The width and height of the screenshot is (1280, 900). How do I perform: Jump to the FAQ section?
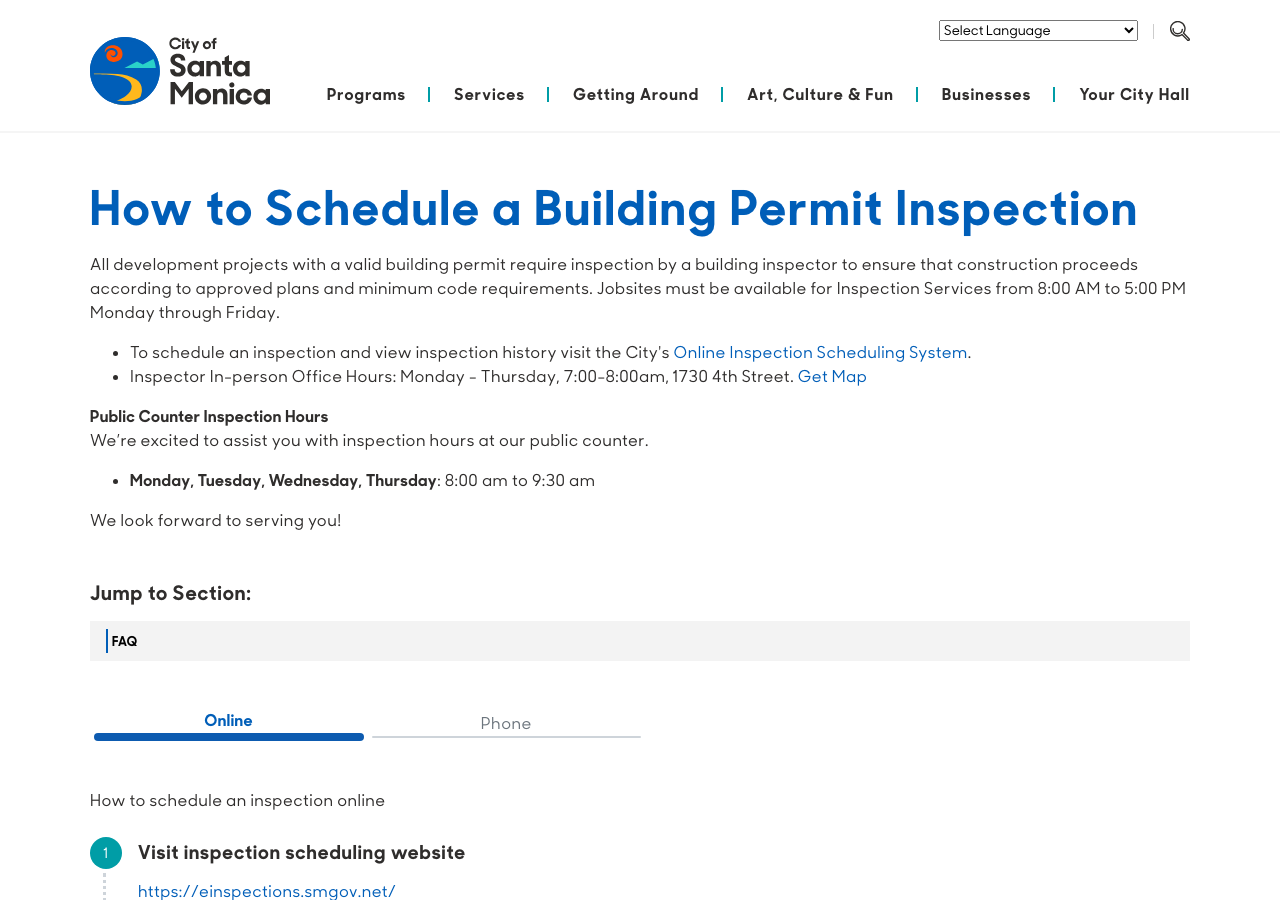coord(124,641)
